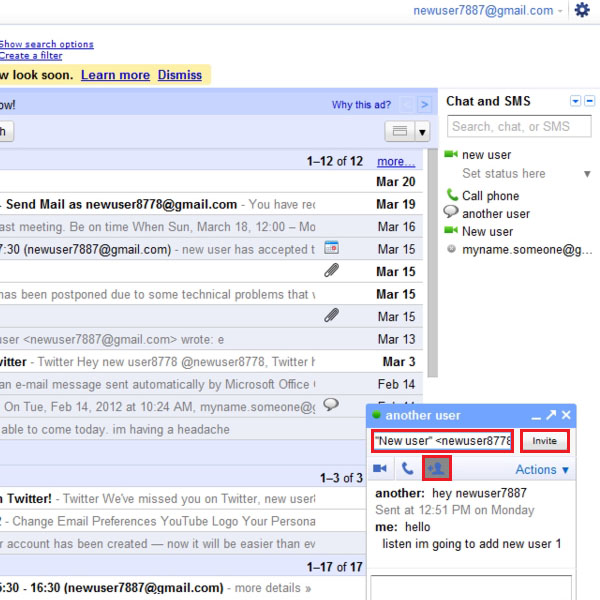Click the more... link by 1–12 of 12
Viewport: 600px width, 600px height.
[396, 161]
